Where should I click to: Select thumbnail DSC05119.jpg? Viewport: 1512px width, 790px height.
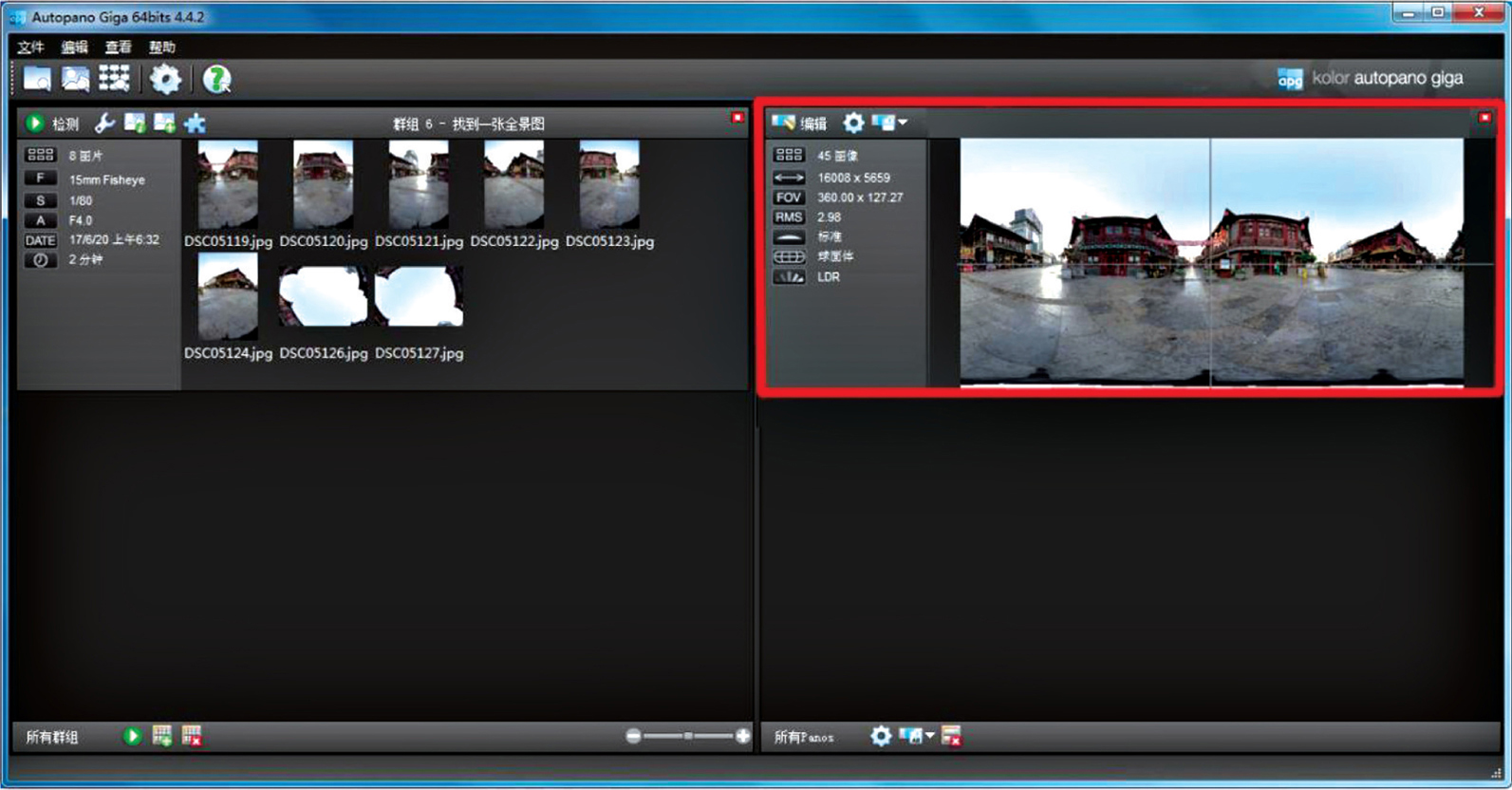coord(228,184)
